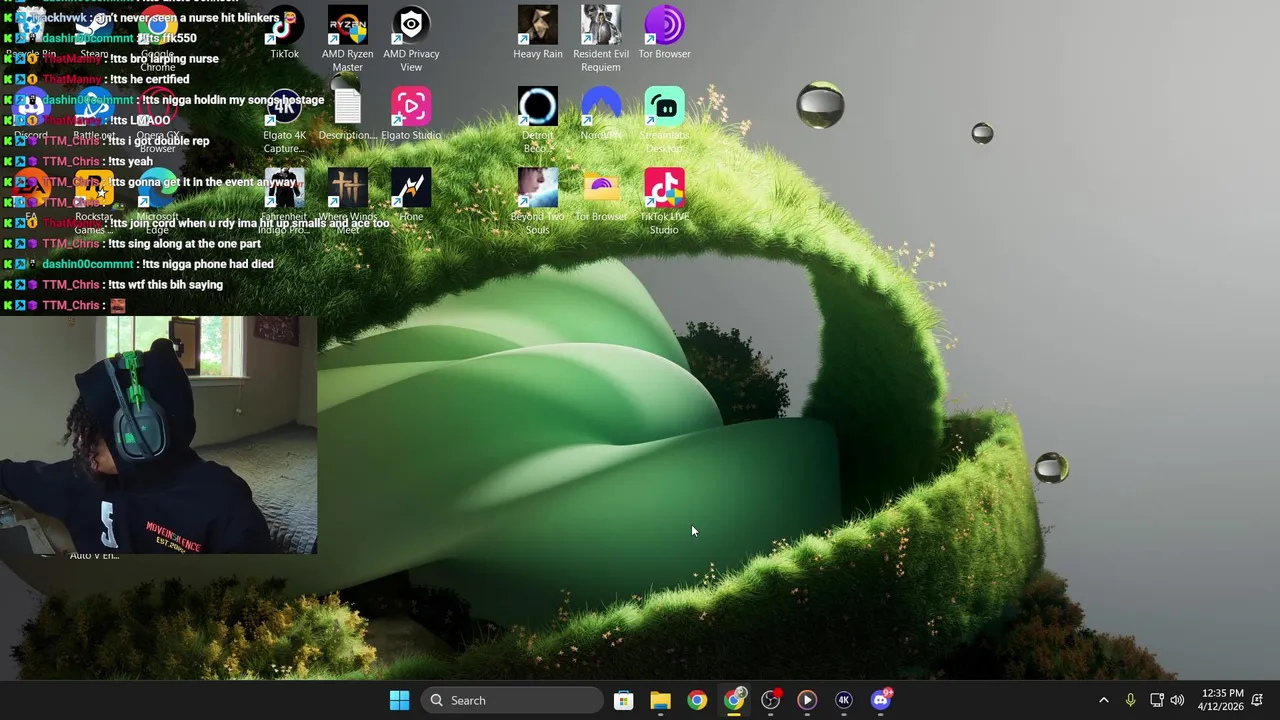Open the 4K Capture taskbar icon
Viewport: 1280px width, 720px height.
click(x=844, y=700)
